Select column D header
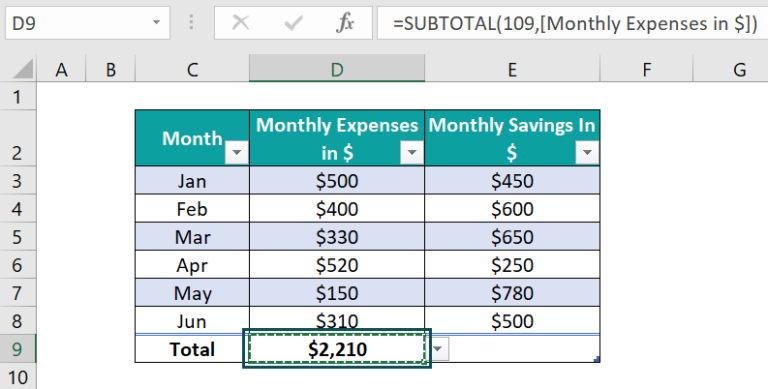 [337, 69]
